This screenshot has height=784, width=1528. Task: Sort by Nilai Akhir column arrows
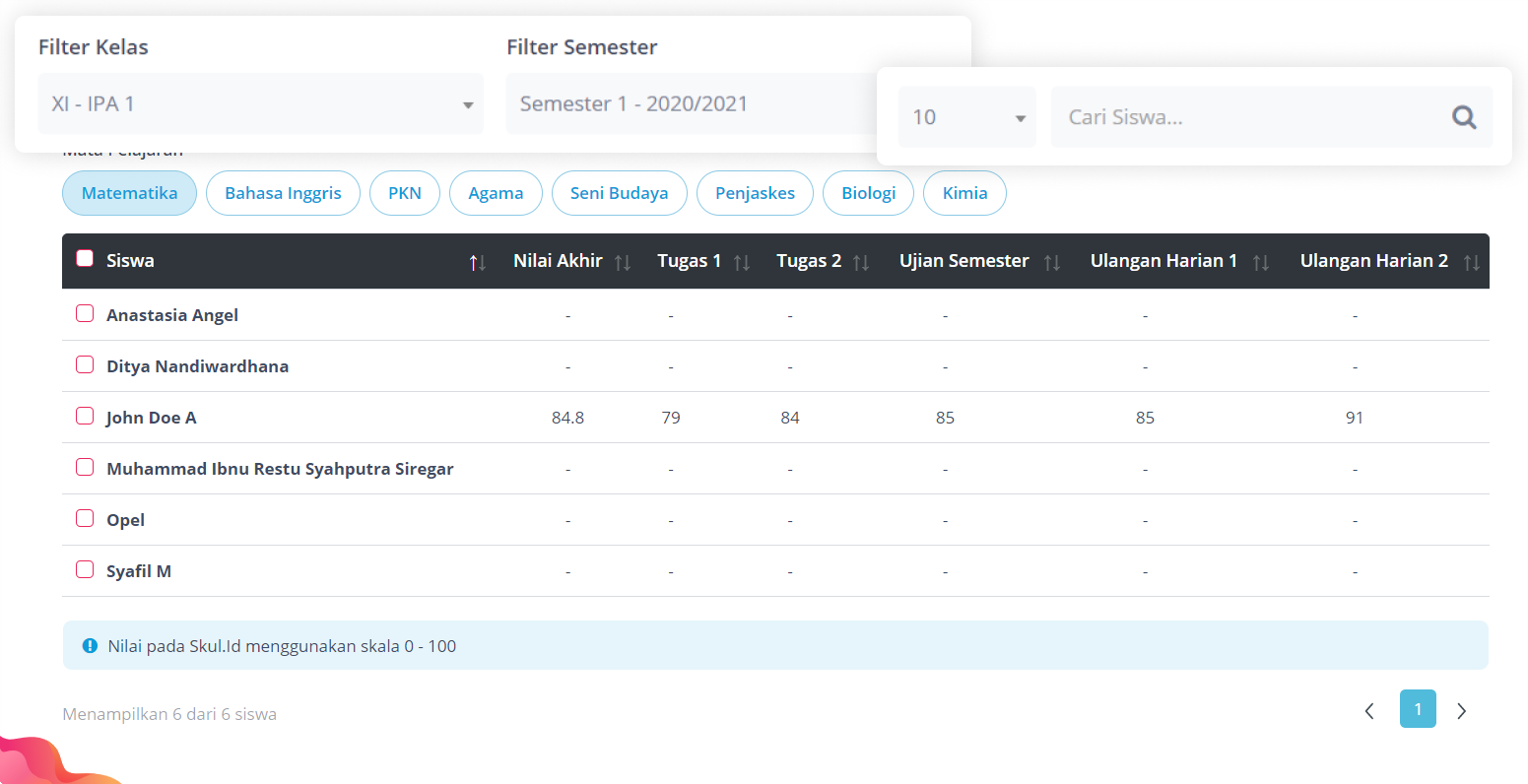(x=623, y=262)
